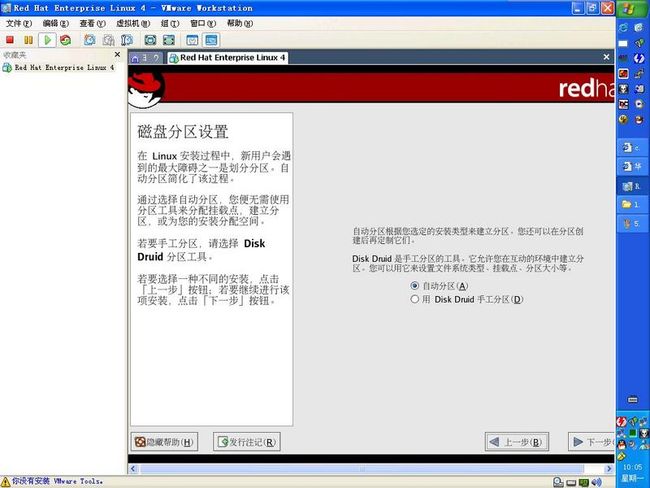Click the network adapter status icon
Screen dimensions: 650x488
pos(584,483)
